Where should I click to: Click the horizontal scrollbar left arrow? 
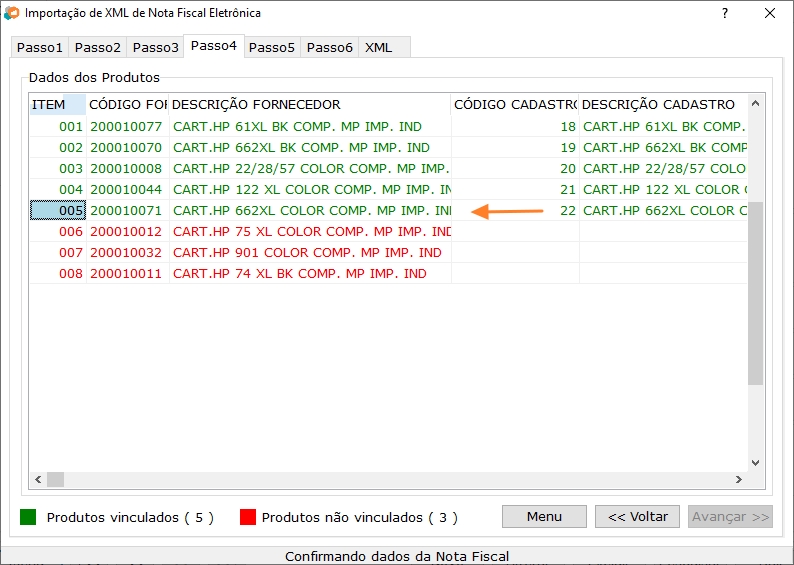click(36, 479)
